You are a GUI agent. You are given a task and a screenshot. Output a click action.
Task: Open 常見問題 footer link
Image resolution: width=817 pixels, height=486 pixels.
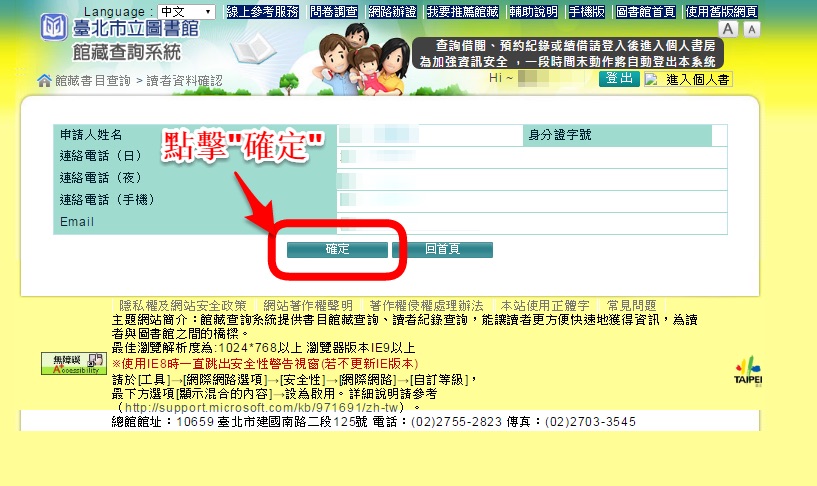tap(632, 305)
